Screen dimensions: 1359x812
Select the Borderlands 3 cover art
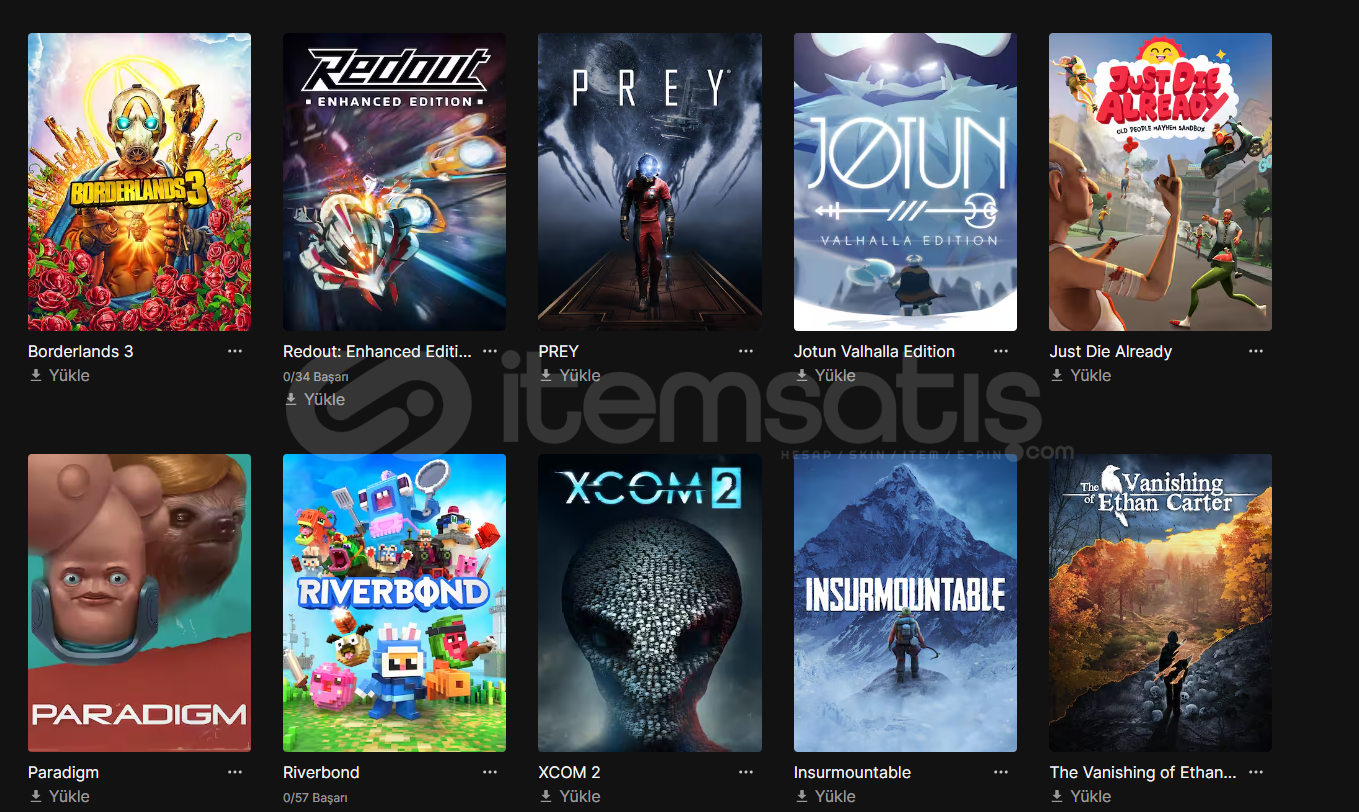139,182
